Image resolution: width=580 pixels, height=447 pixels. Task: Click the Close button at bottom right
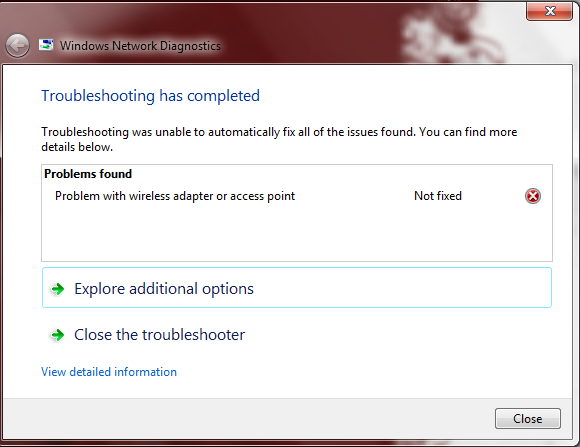528,419
